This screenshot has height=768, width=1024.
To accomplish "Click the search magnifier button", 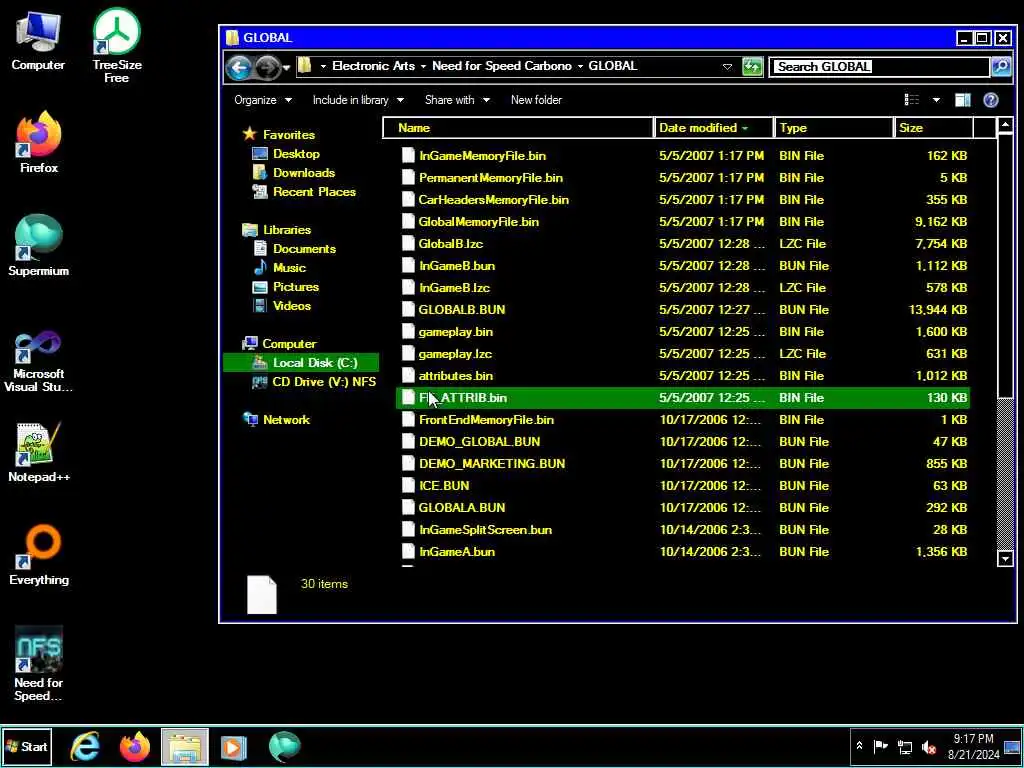I will pyautogui.click(x=1000, y=66).
